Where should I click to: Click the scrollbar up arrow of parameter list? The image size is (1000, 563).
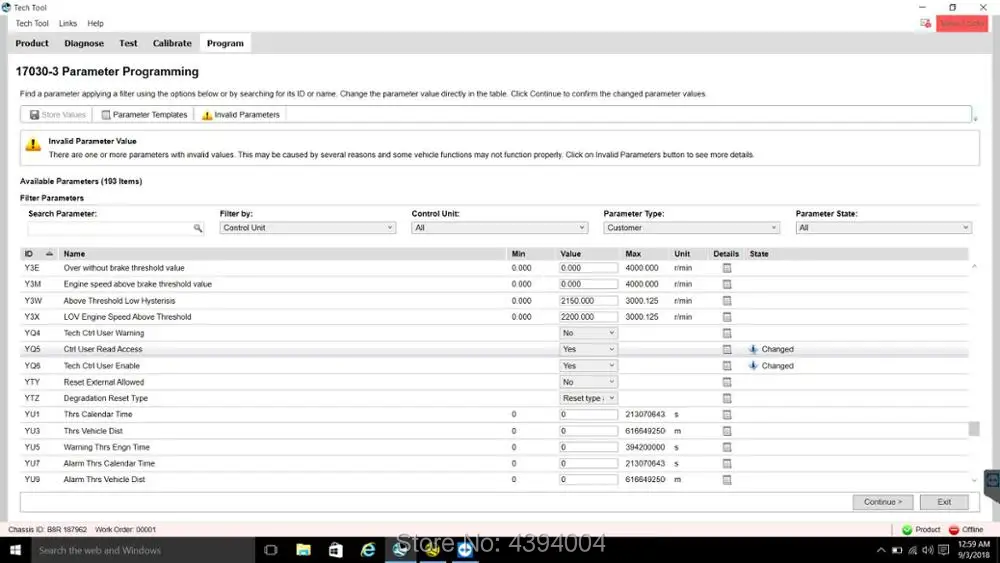pos(974,267)
